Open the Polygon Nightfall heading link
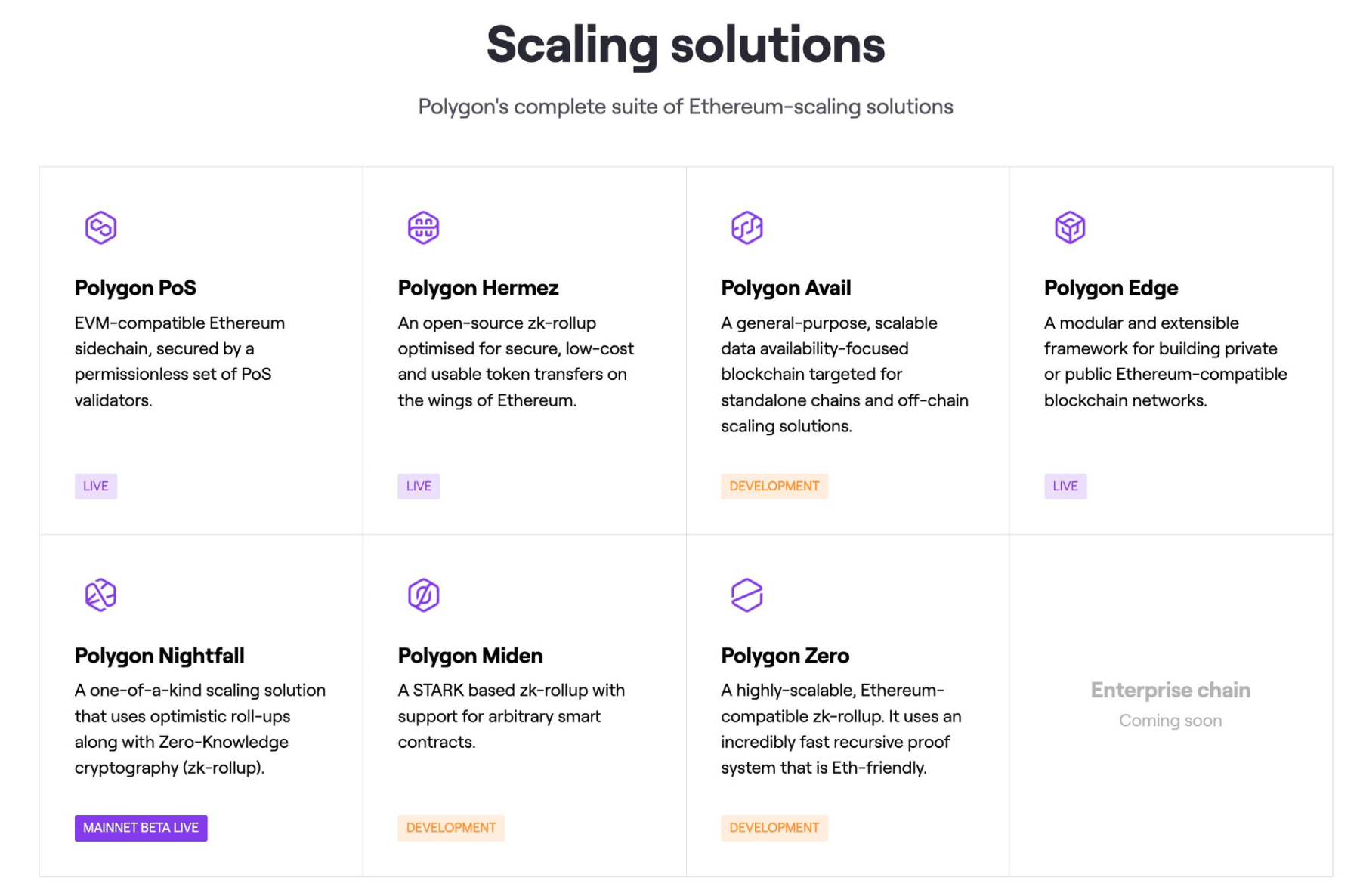 [159, 656]
